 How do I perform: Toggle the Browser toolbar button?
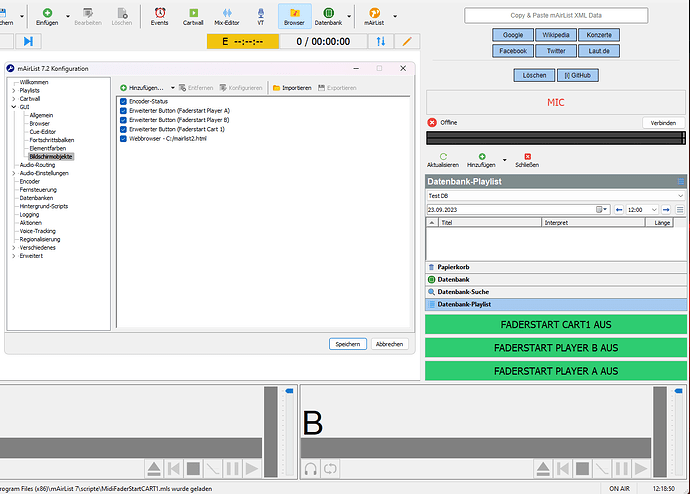pos(294,16)
